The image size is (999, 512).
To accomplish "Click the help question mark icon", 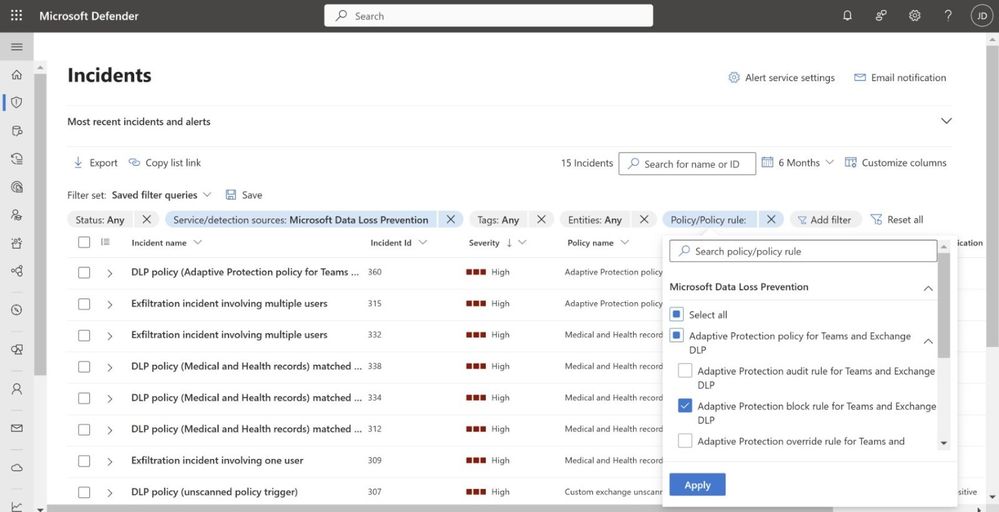I will [x=947, y=16].
